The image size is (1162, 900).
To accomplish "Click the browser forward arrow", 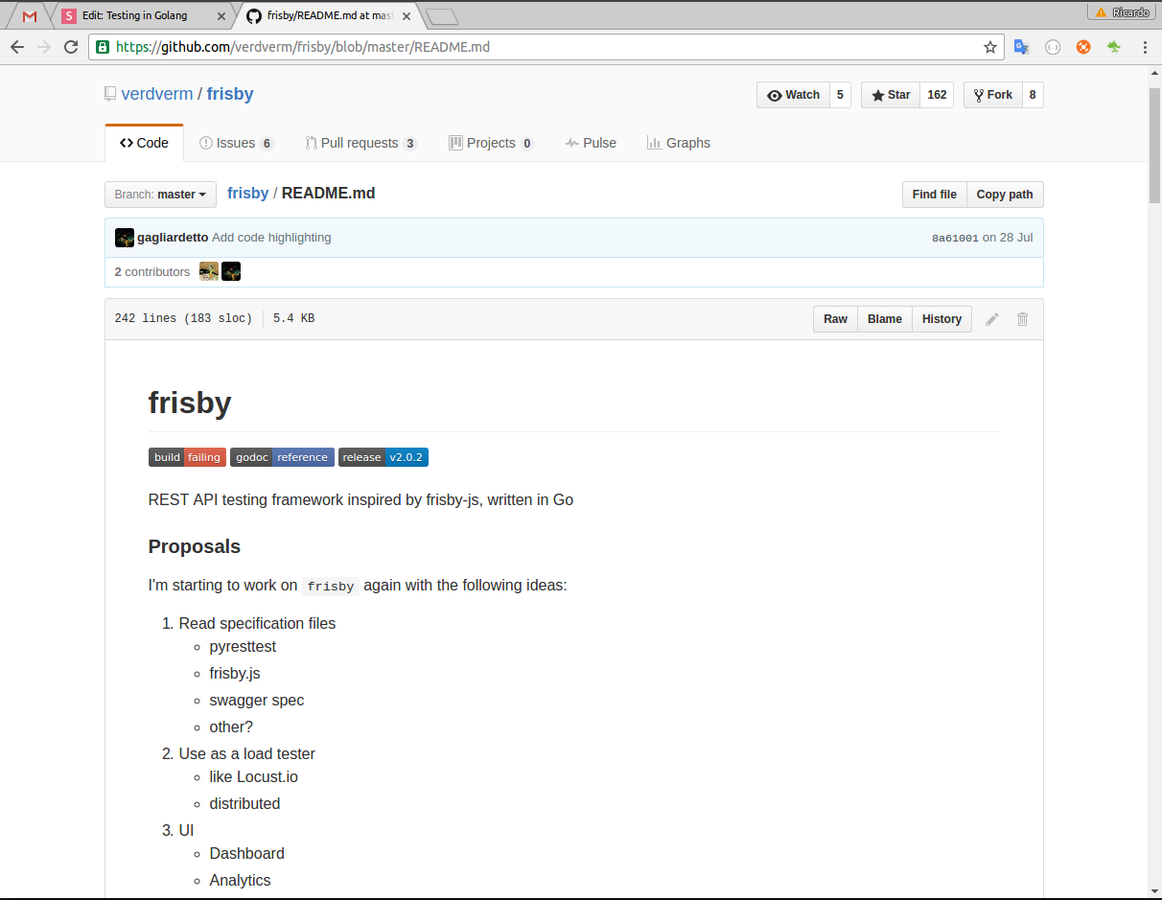I will click(x=44, y=47).
